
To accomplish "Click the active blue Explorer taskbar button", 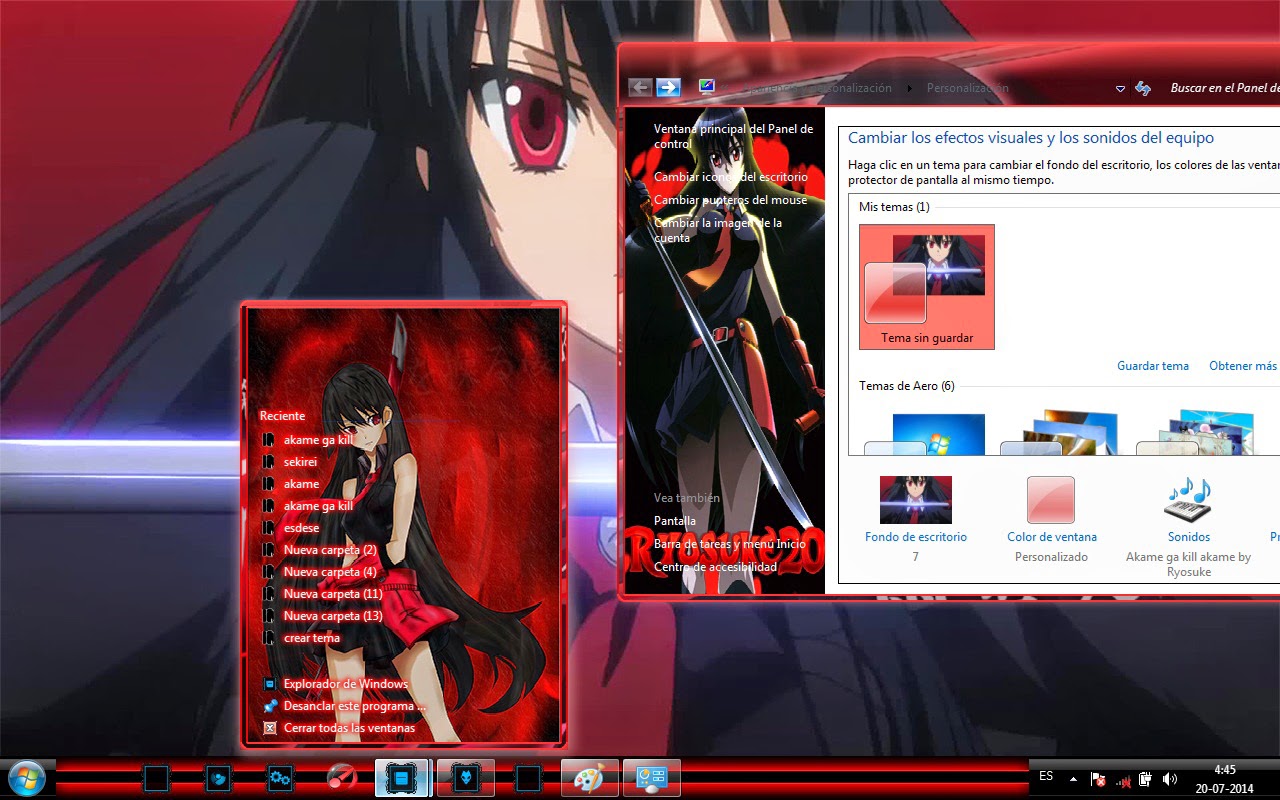I will point(402,778).
